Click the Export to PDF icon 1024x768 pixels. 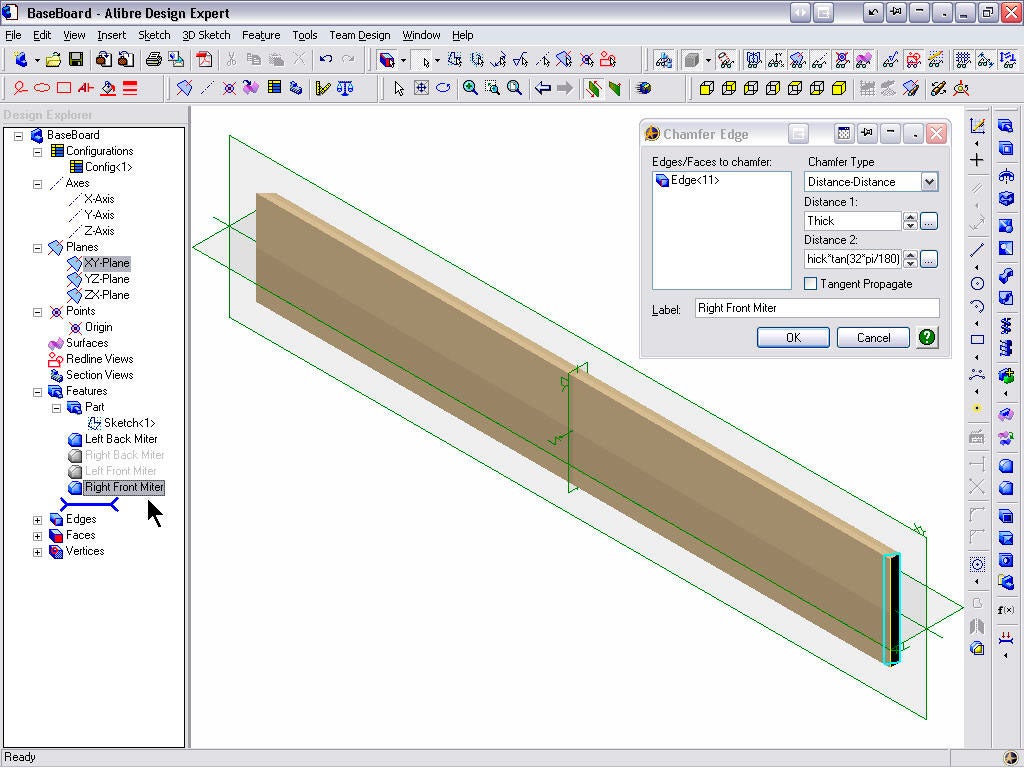tap(204, 60)
